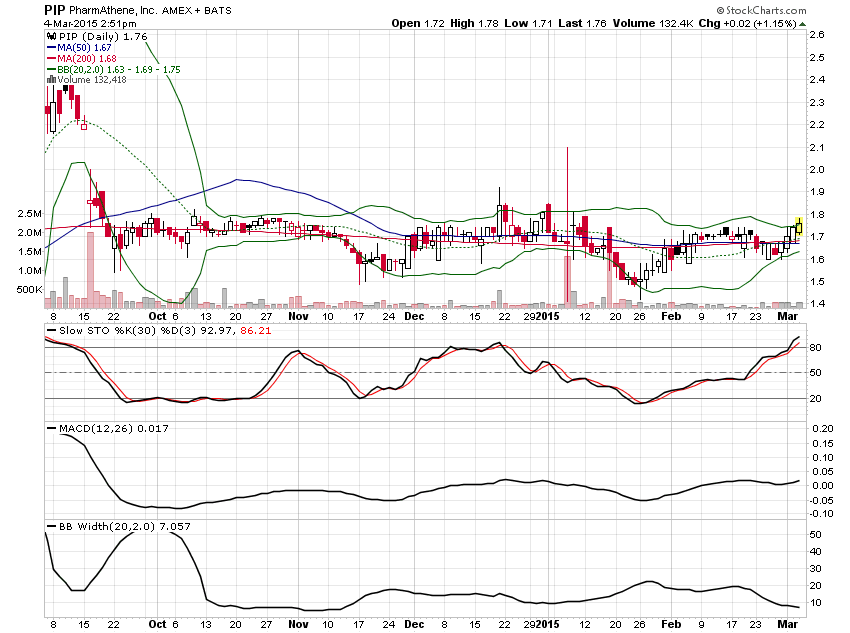This screenshot has width=850, height=633.
Task: Click the High 1.78 quote value
Action: point(474,23)
